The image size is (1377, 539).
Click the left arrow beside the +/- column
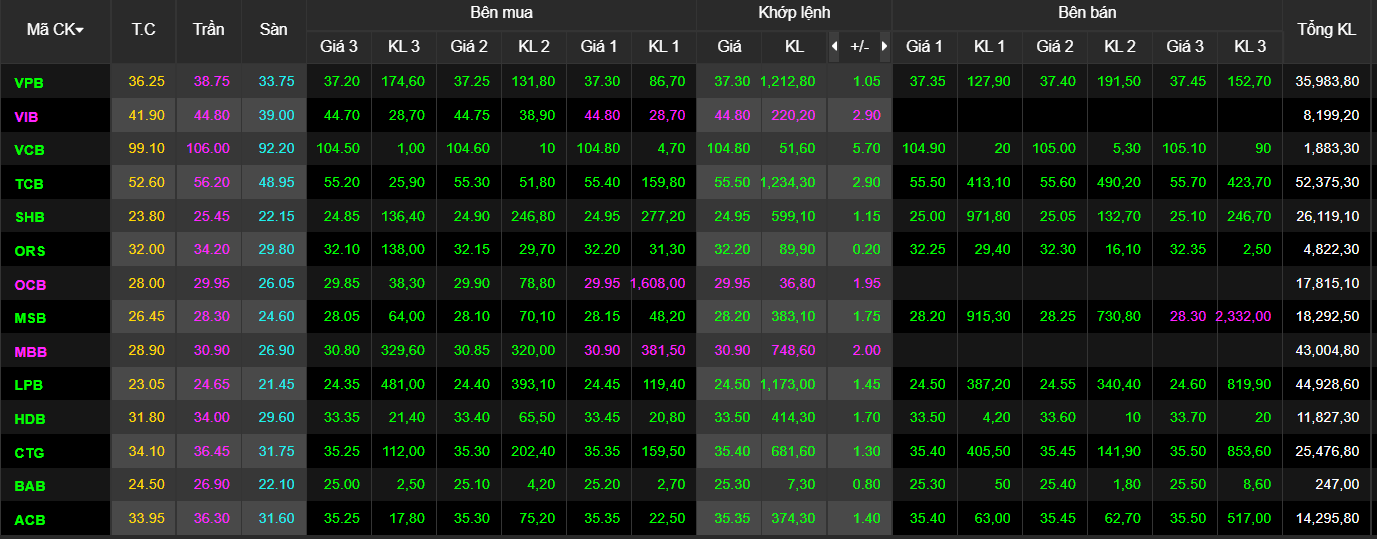[835, 46]
